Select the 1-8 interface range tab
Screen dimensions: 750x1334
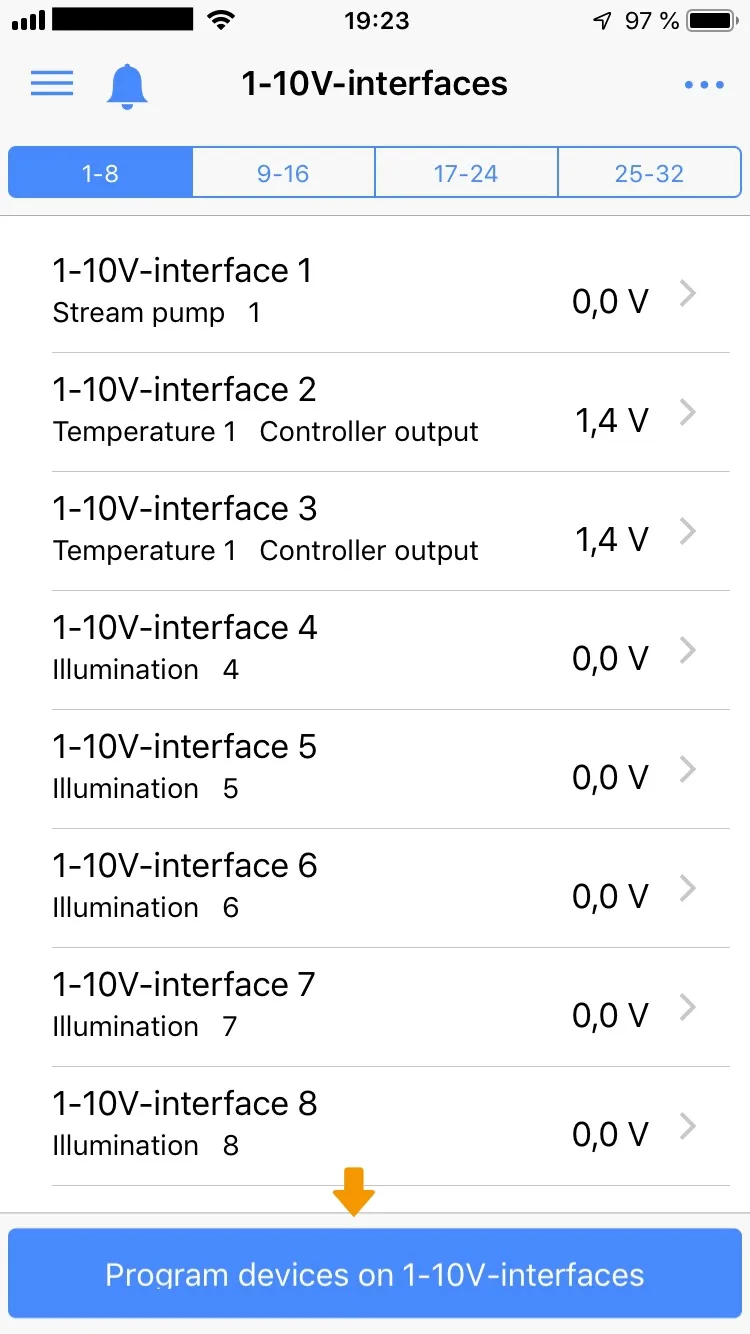tap(100, 173)
